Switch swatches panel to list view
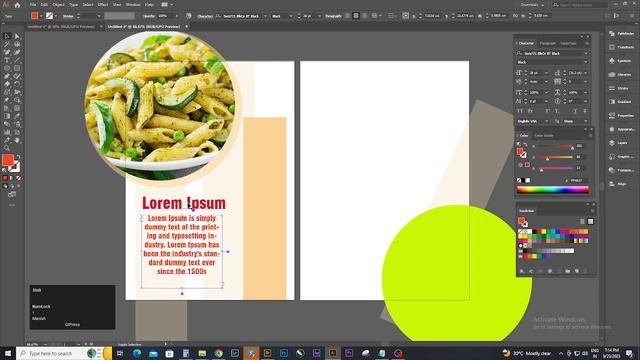This screenshot has width=640, height=360. coord(582,221)
